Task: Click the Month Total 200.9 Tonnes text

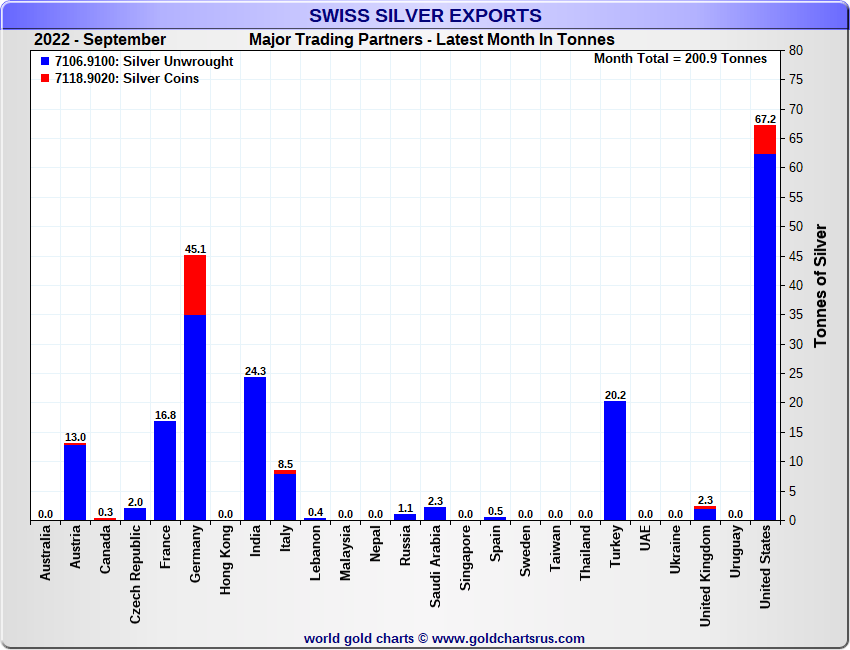Action: click(680, 59)
